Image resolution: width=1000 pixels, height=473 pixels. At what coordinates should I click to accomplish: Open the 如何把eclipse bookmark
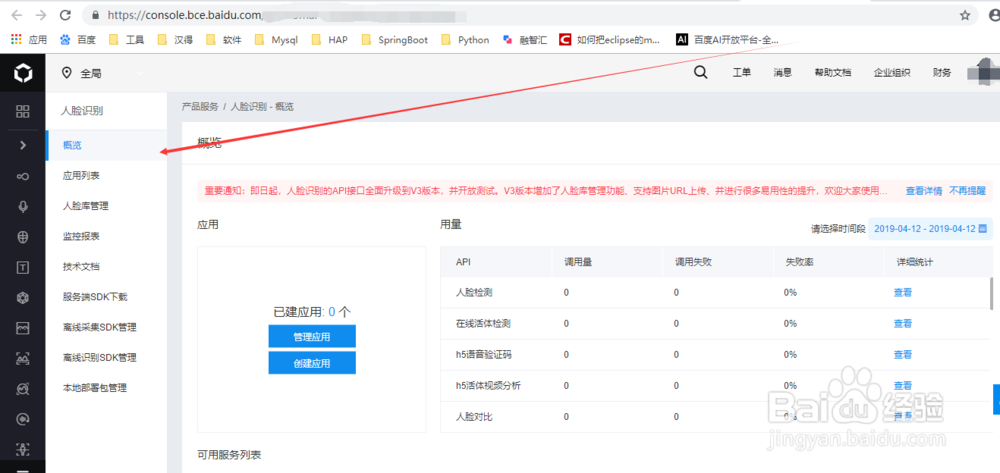click(x=610, y=40)
